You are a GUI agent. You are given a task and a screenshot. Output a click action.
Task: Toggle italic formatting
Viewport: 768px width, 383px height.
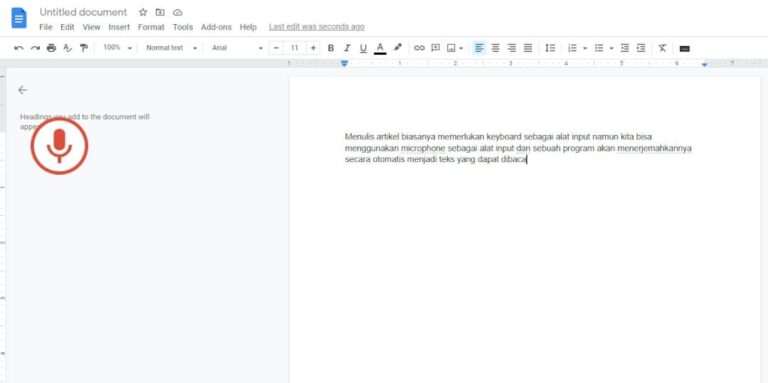347,48
